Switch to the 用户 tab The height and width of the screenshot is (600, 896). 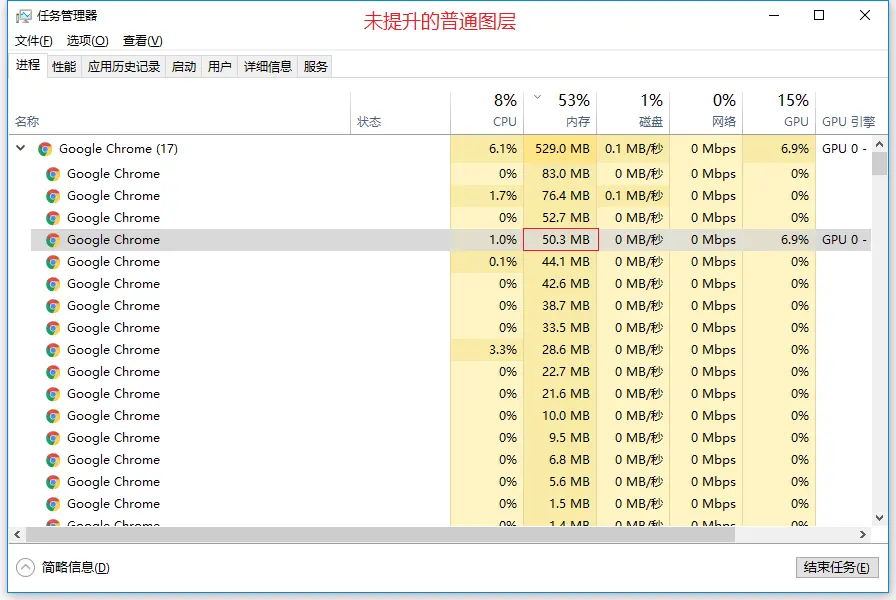(219, 67)
